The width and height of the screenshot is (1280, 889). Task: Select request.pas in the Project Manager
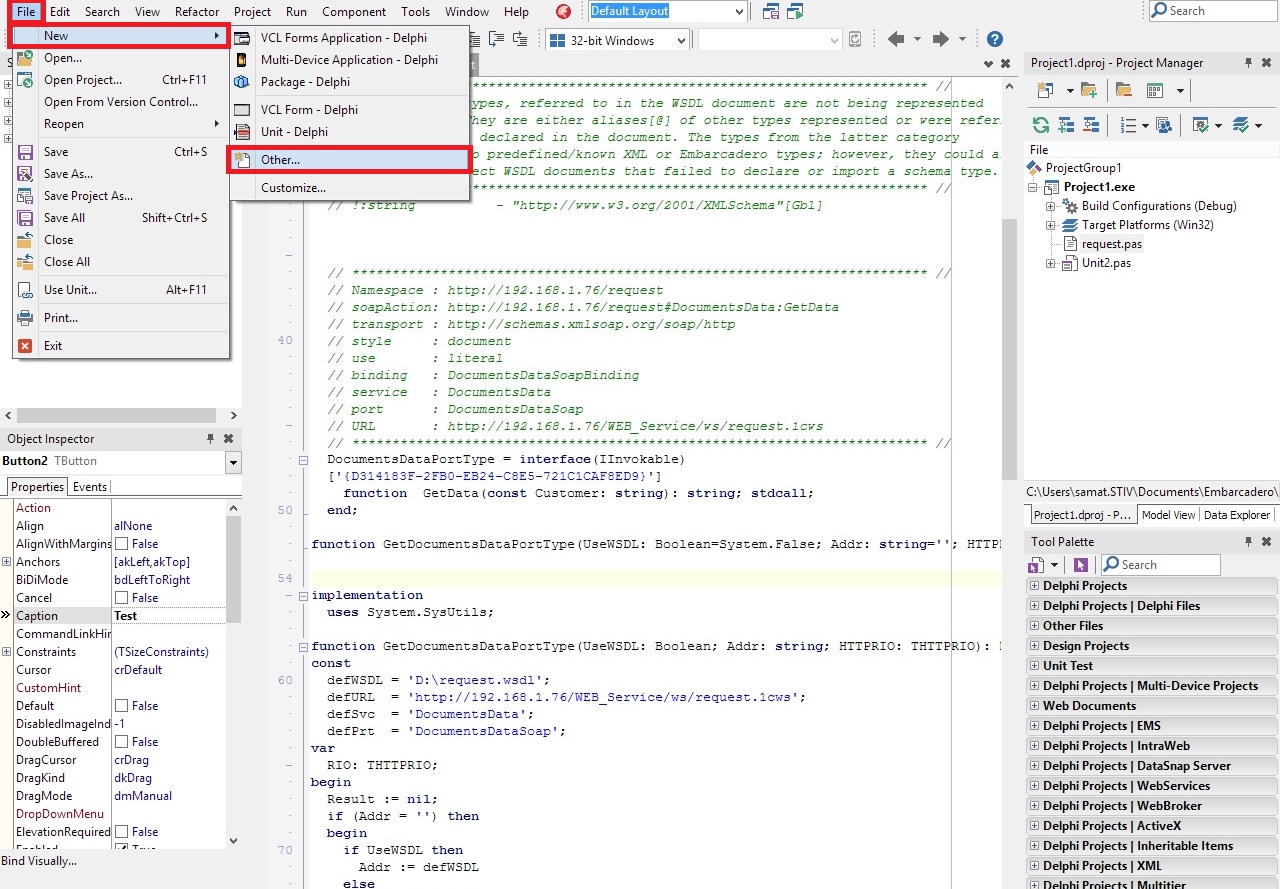pyautogui.click(x=1111, y=244)
